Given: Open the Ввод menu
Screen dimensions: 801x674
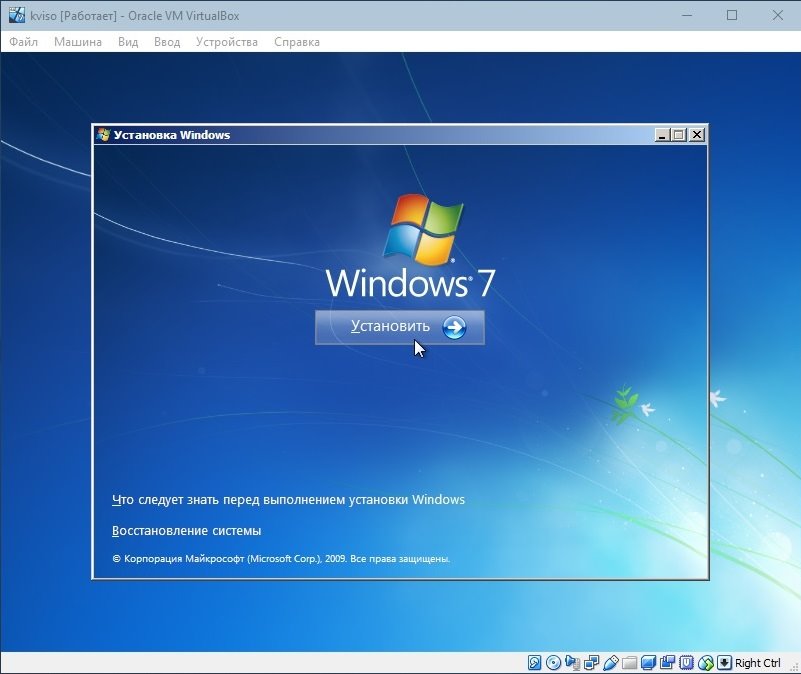Looking at the screenshot, I should tap(167, 42).
